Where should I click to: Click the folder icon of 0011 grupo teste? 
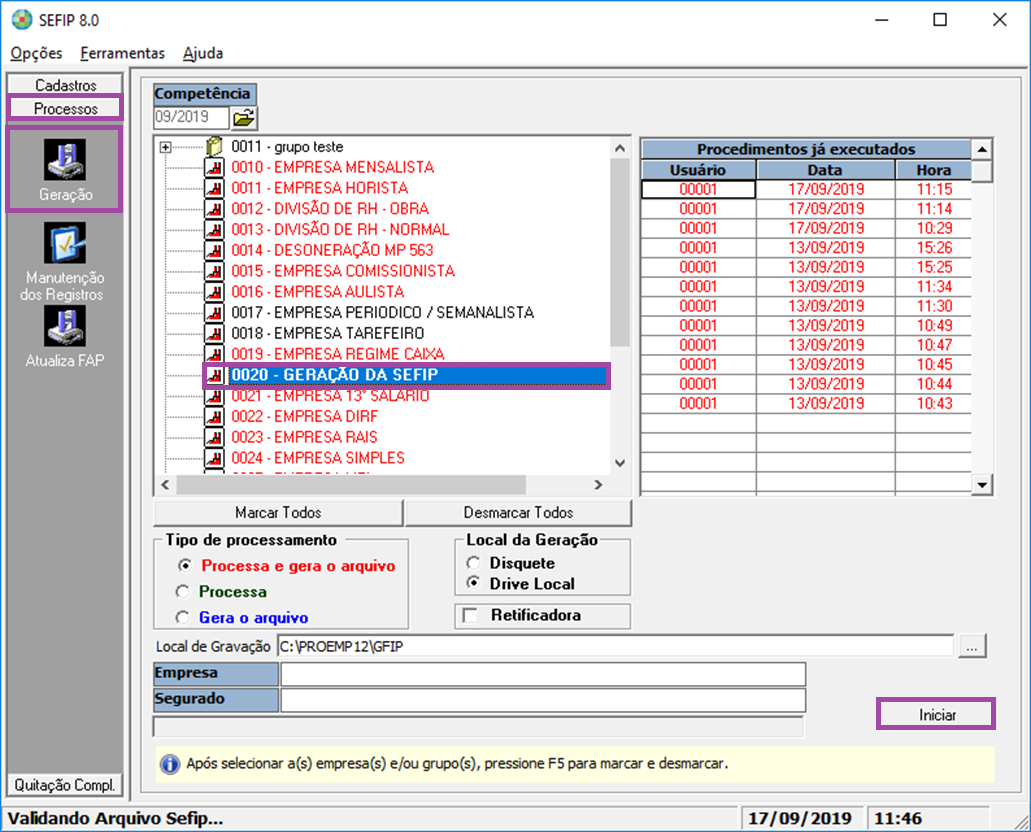tap(214, 146)
